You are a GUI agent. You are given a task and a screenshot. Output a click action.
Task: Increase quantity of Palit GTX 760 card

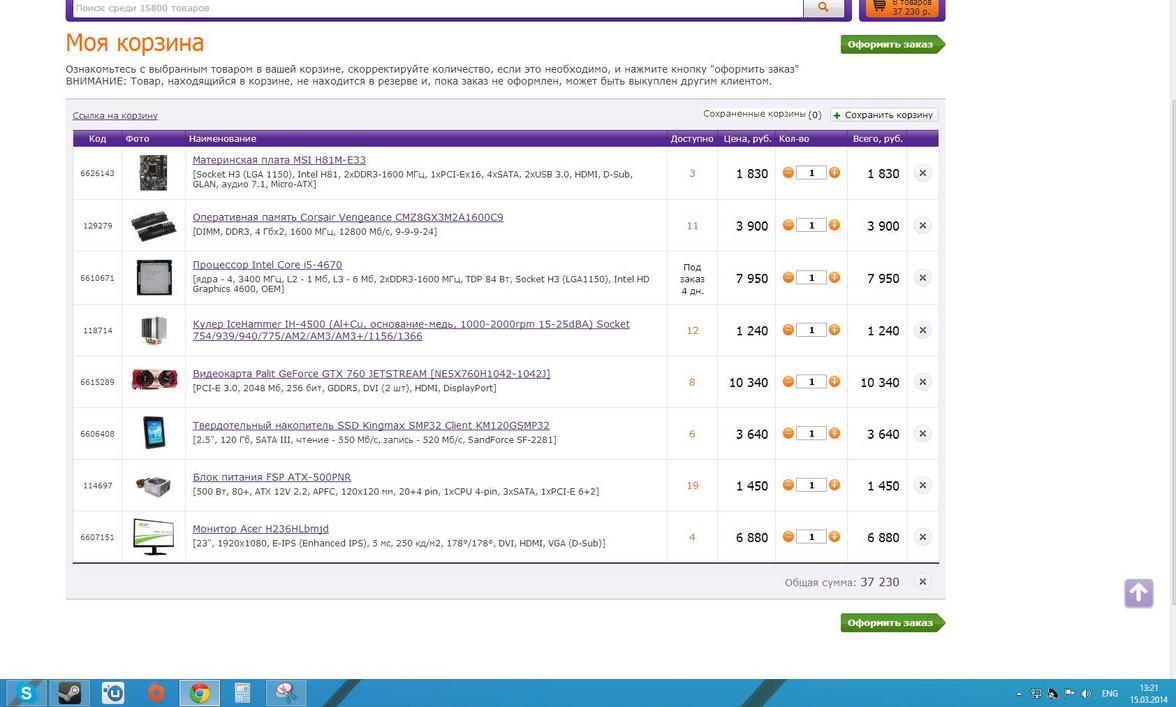pos(834,382)
